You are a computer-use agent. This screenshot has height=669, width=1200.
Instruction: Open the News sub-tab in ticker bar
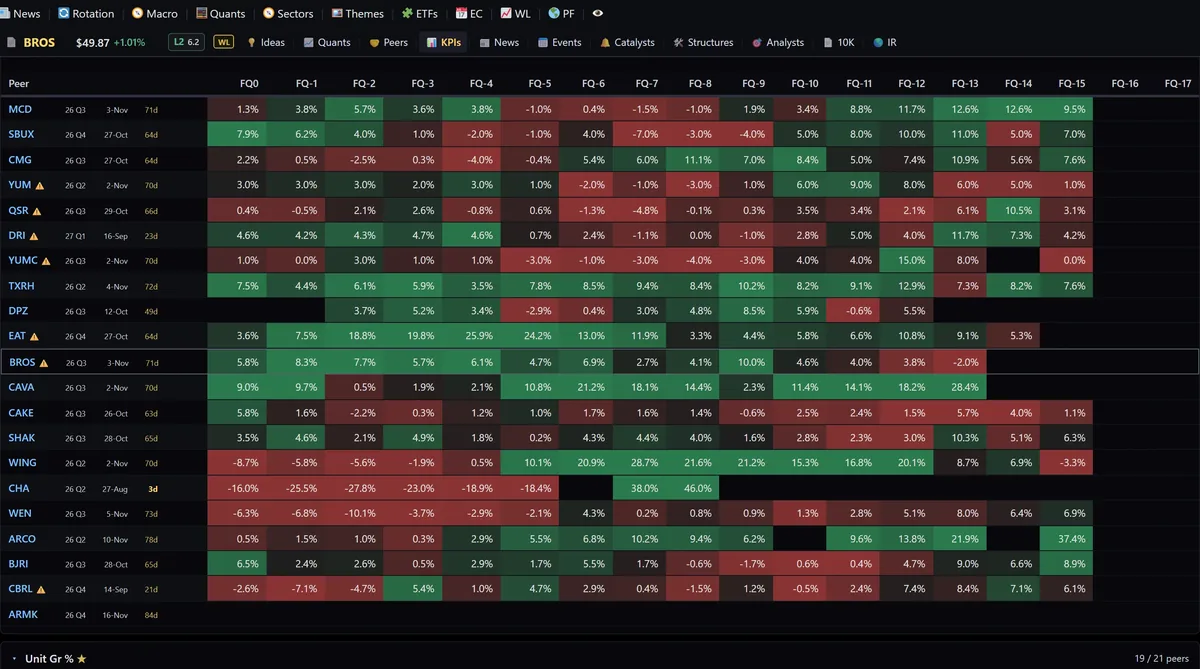coord(499,43)
